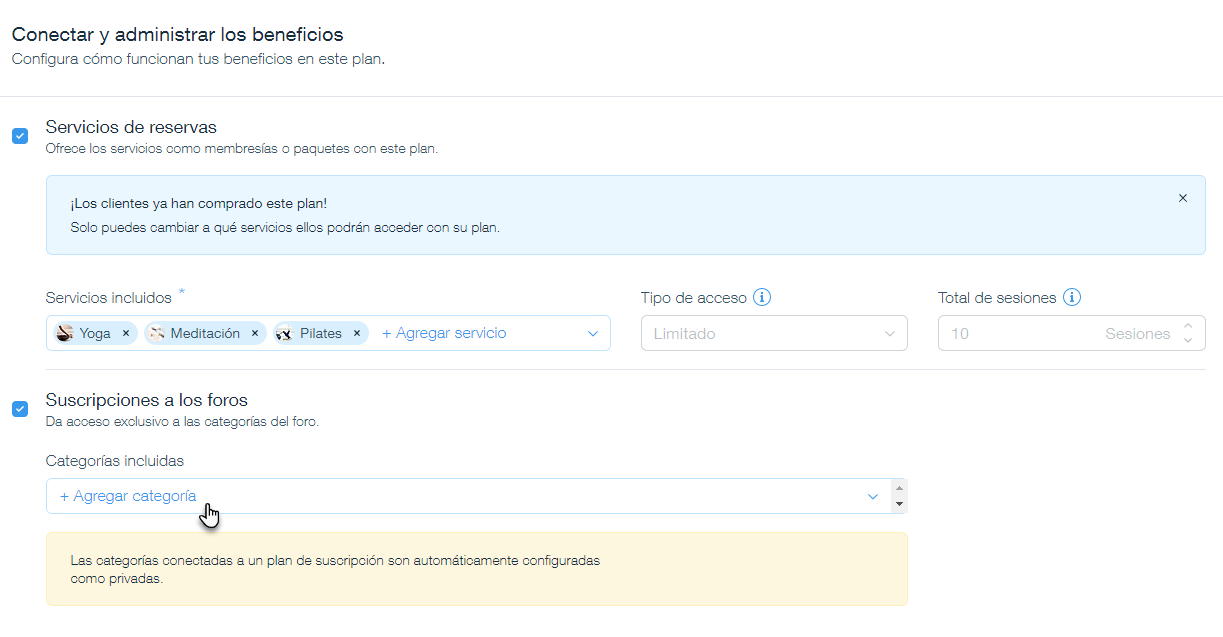Screen dimensions: 1223x637
Task: Click the category list scrollbar up arrow
Action: (x=900, y=489)
